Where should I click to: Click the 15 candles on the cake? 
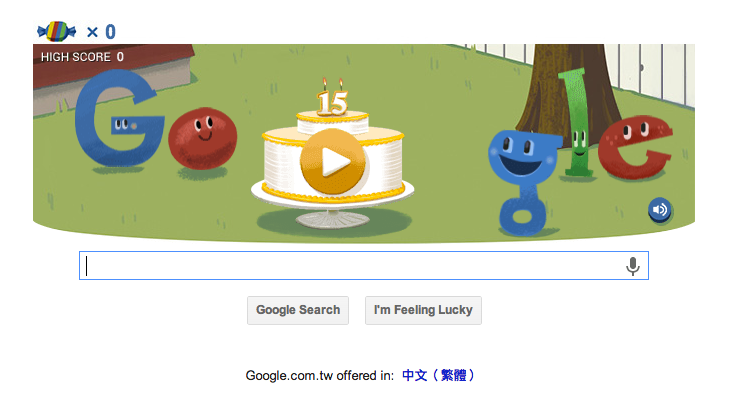tap(332, 98)
